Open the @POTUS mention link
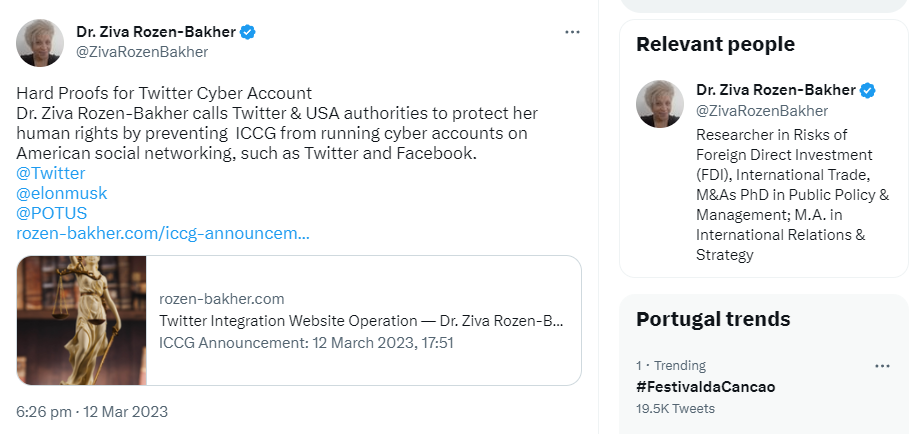The height and width of the screenshot is (434, 918). point(52,213)
